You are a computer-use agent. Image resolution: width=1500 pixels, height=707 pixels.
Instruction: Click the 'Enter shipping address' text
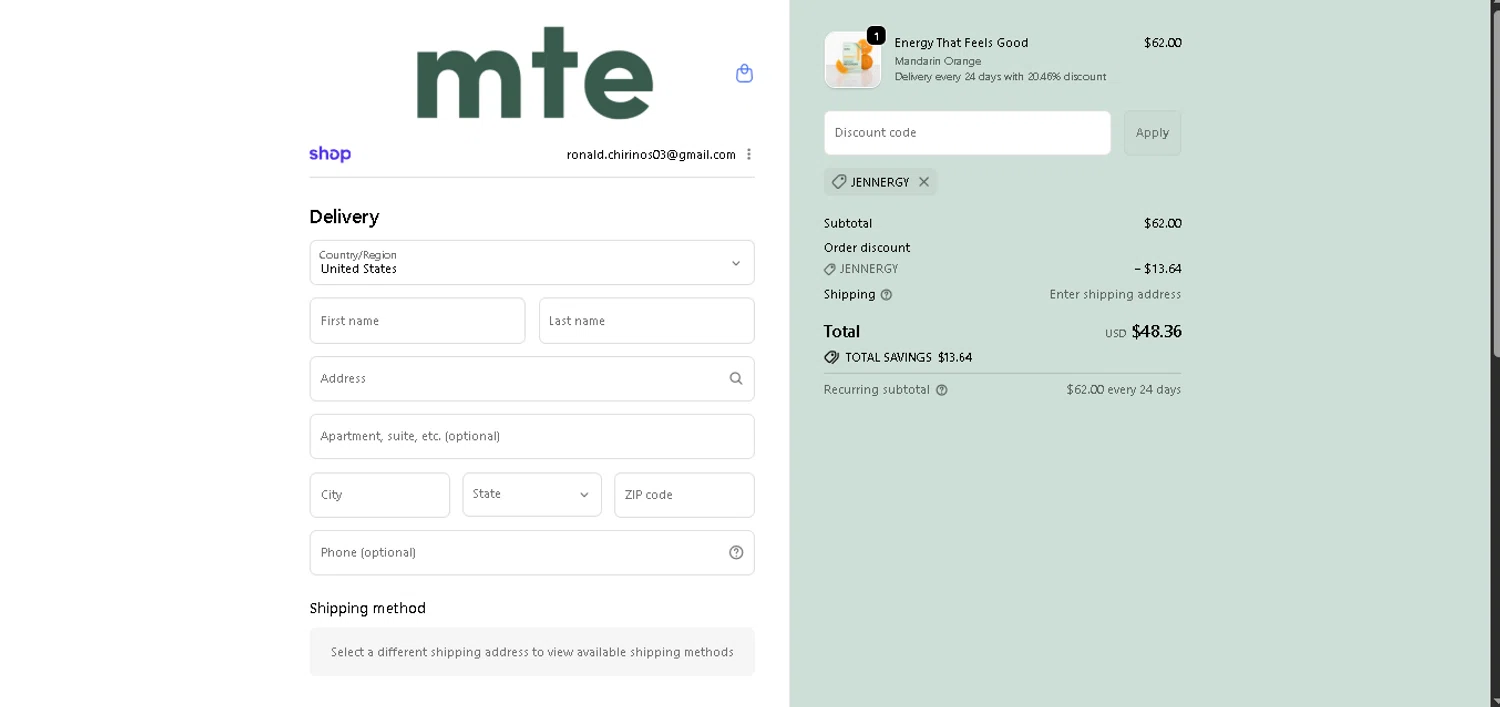1115,295
